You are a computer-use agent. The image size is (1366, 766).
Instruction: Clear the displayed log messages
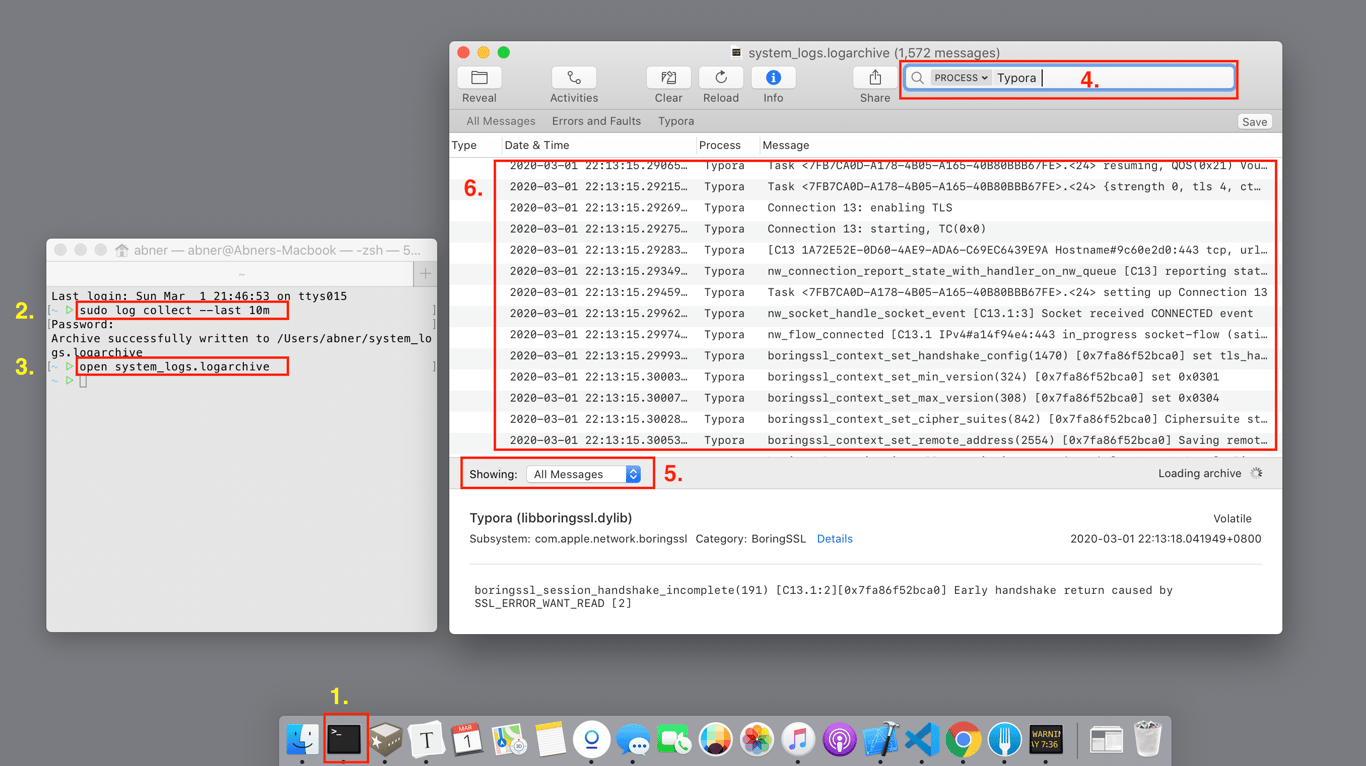click(x=668, y=78)
